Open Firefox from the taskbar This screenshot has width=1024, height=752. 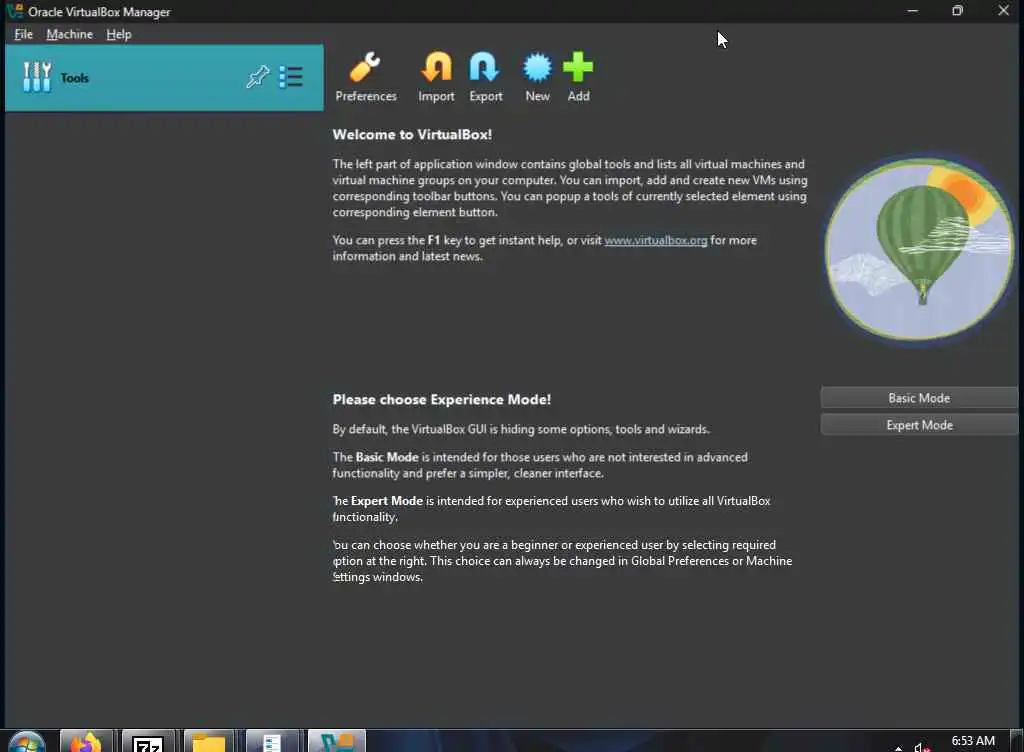86,742
